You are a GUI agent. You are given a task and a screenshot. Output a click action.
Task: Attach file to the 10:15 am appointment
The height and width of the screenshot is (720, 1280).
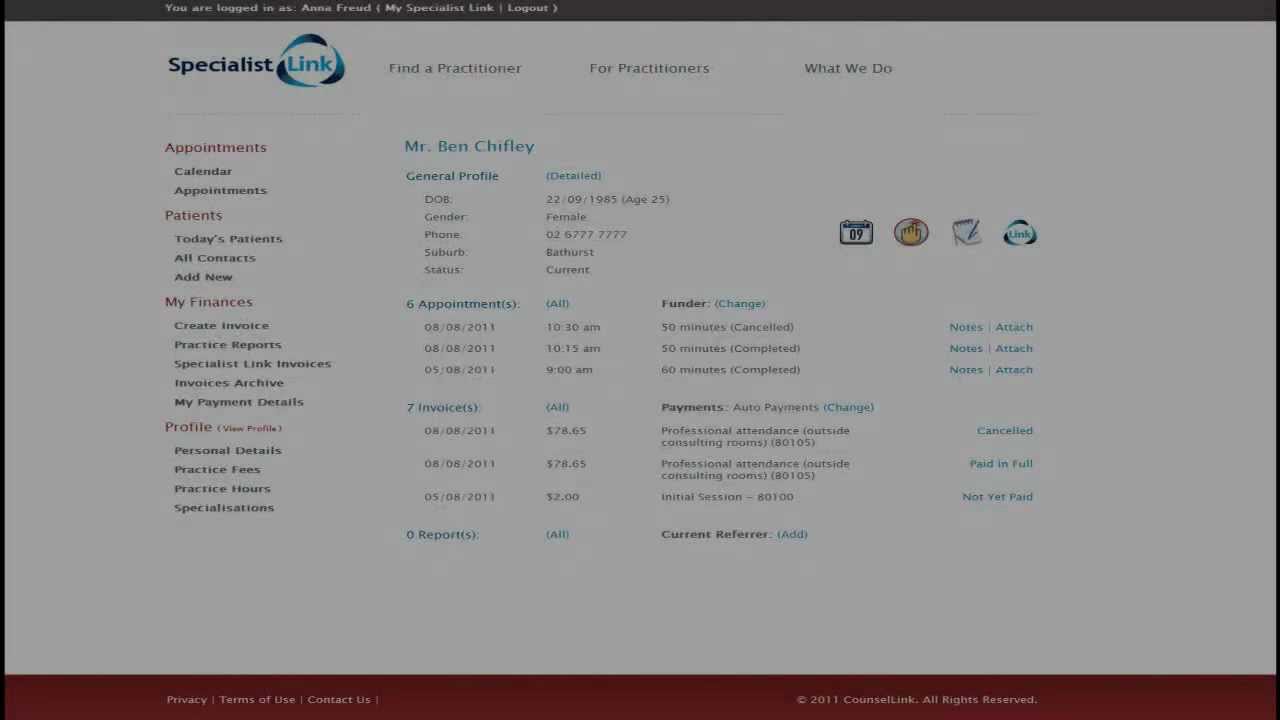pyautogui.click(x=1014, y=349)
